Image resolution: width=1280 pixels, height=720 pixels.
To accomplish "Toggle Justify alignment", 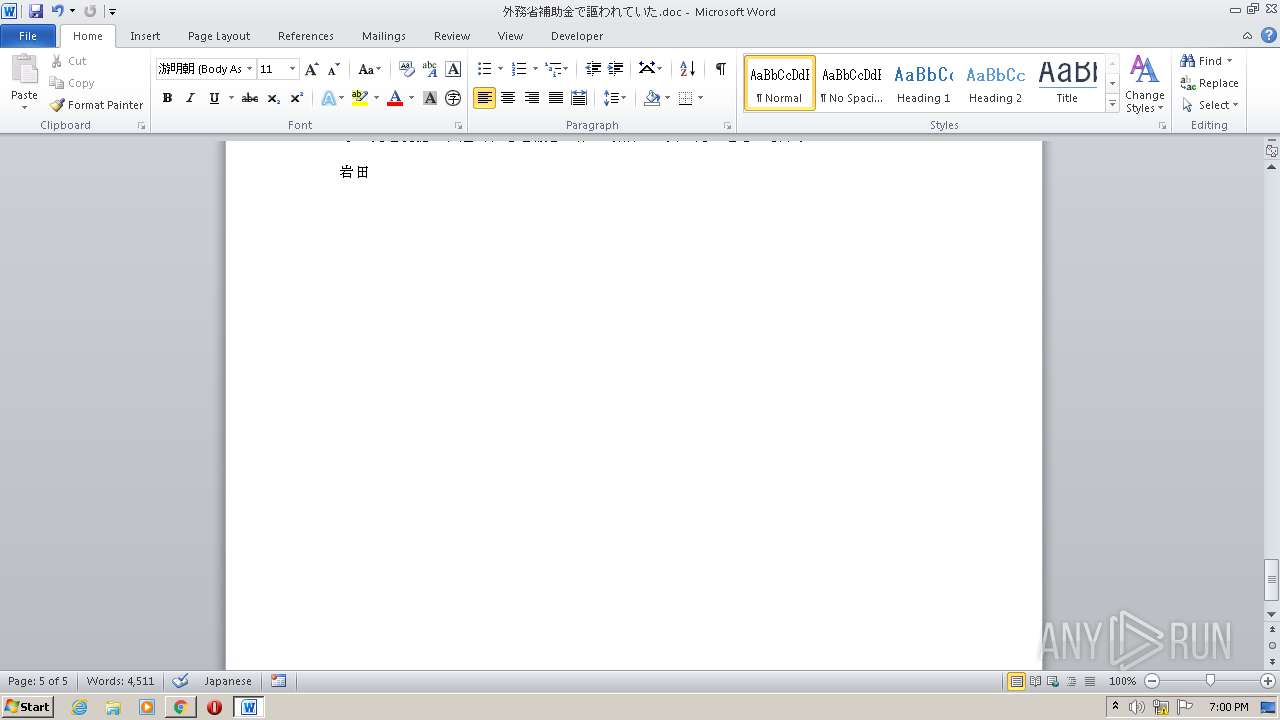I will click(555, 98).
